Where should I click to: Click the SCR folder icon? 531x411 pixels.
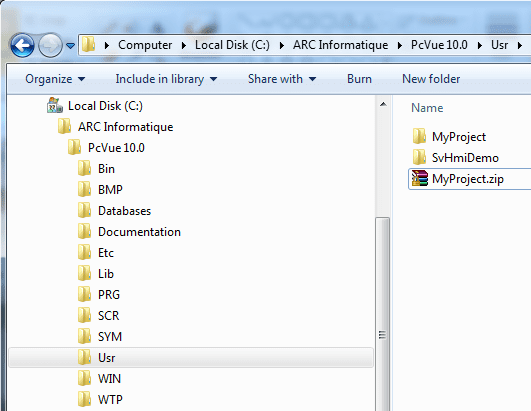[84, 315]
